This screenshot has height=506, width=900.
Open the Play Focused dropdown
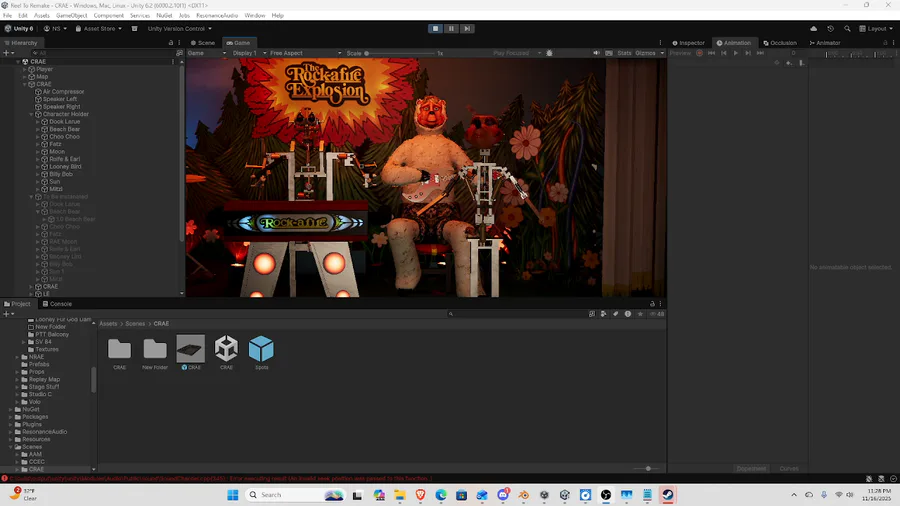(x=517, y=53)
